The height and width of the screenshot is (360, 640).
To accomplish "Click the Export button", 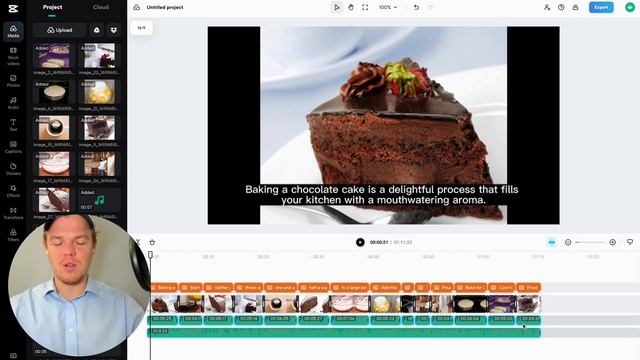I will click(601, 7).
